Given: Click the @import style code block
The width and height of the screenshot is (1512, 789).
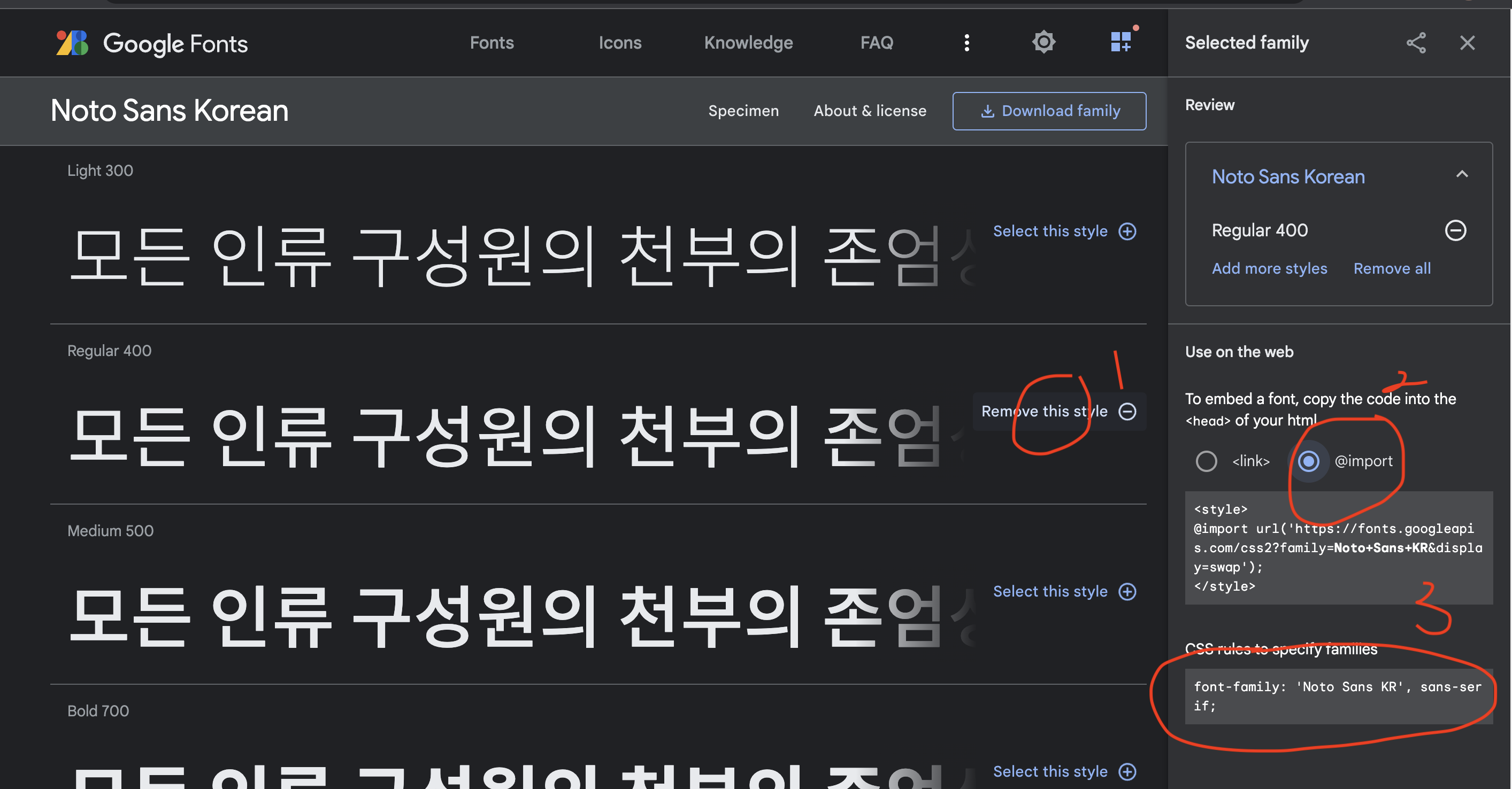Looking at the screenshot, I should click(1339, 548).
